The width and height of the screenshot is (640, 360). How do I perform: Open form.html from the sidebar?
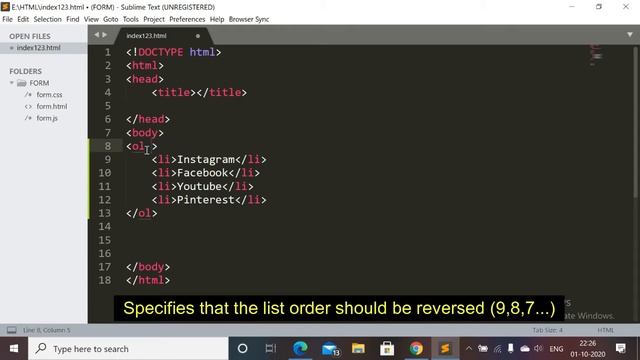click(x=52, y=107)
